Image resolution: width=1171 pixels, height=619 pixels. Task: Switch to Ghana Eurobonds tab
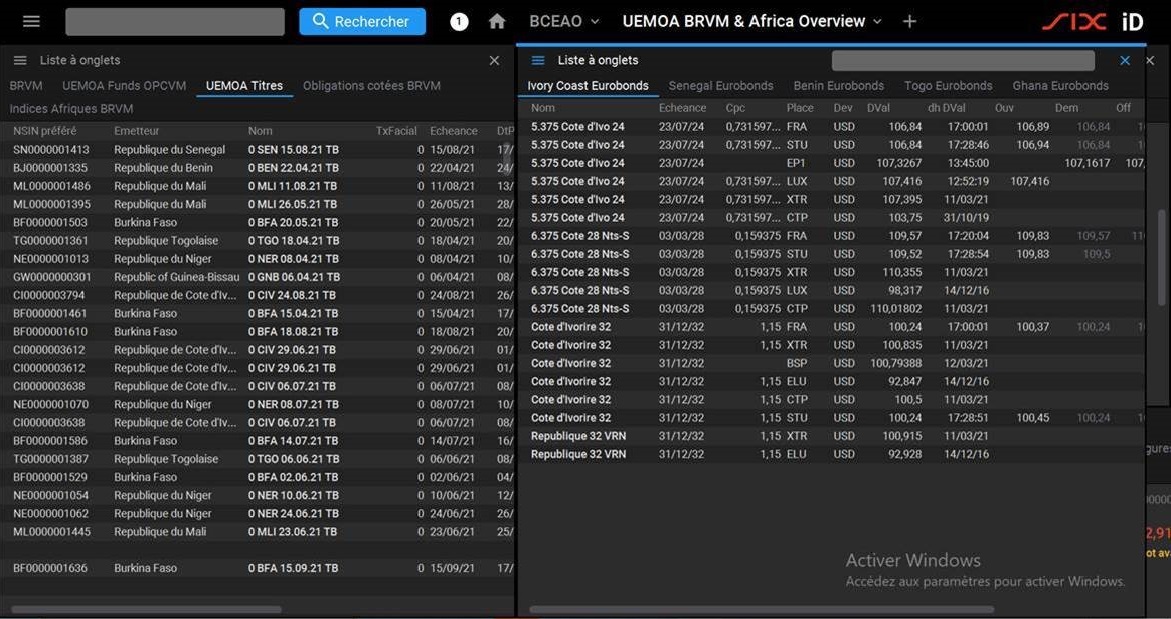[1060, 86]
